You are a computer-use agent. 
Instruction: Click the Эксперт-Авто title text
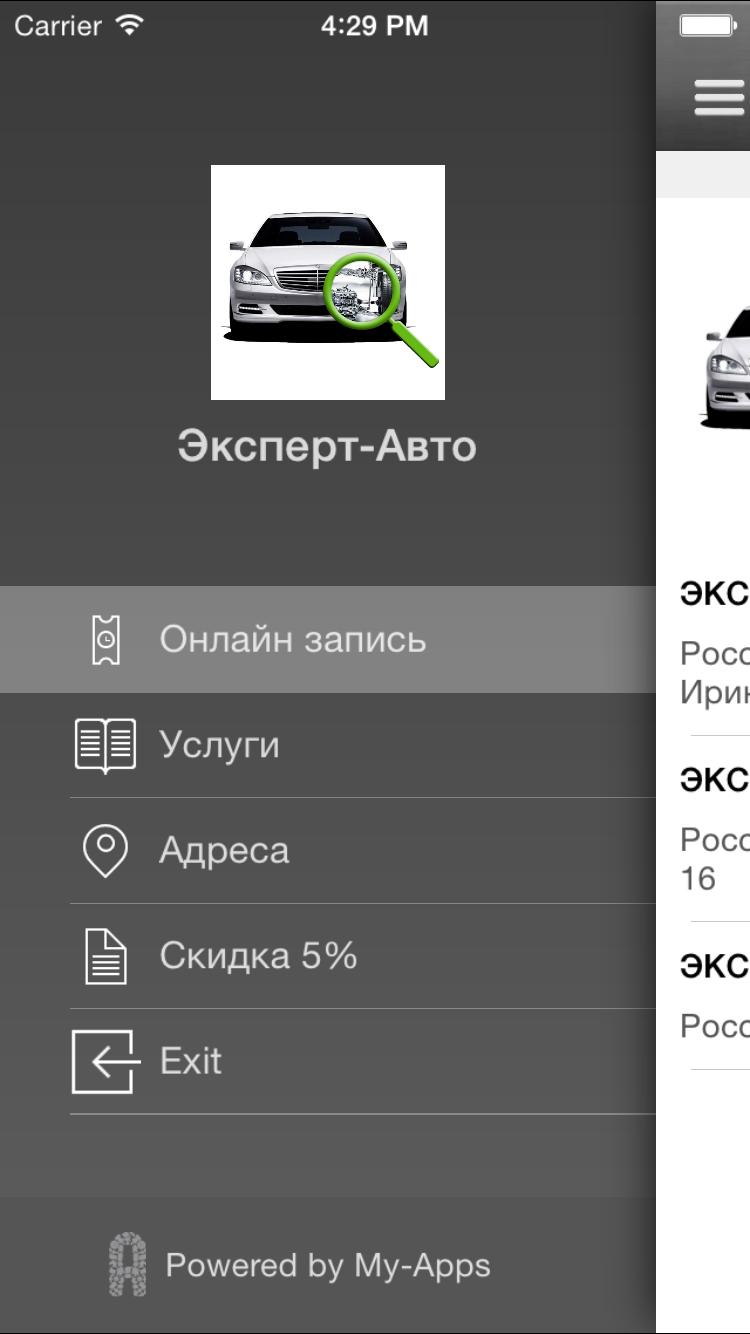327,446
